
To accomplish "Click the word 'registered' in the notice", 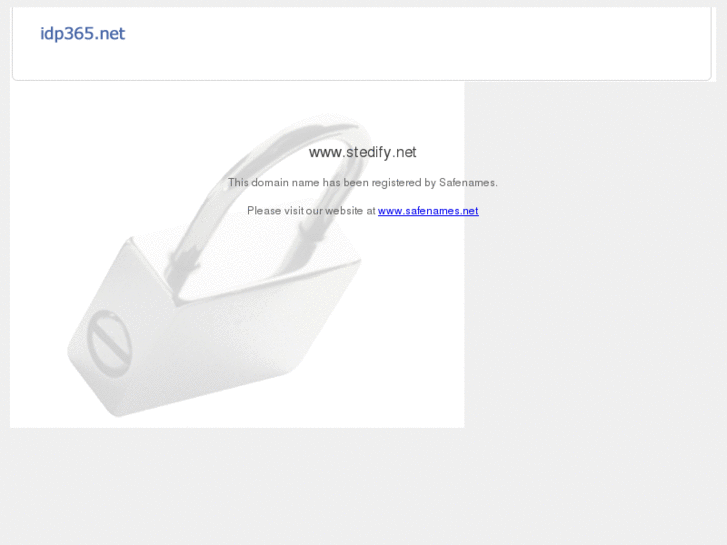I will pos(396,183).
